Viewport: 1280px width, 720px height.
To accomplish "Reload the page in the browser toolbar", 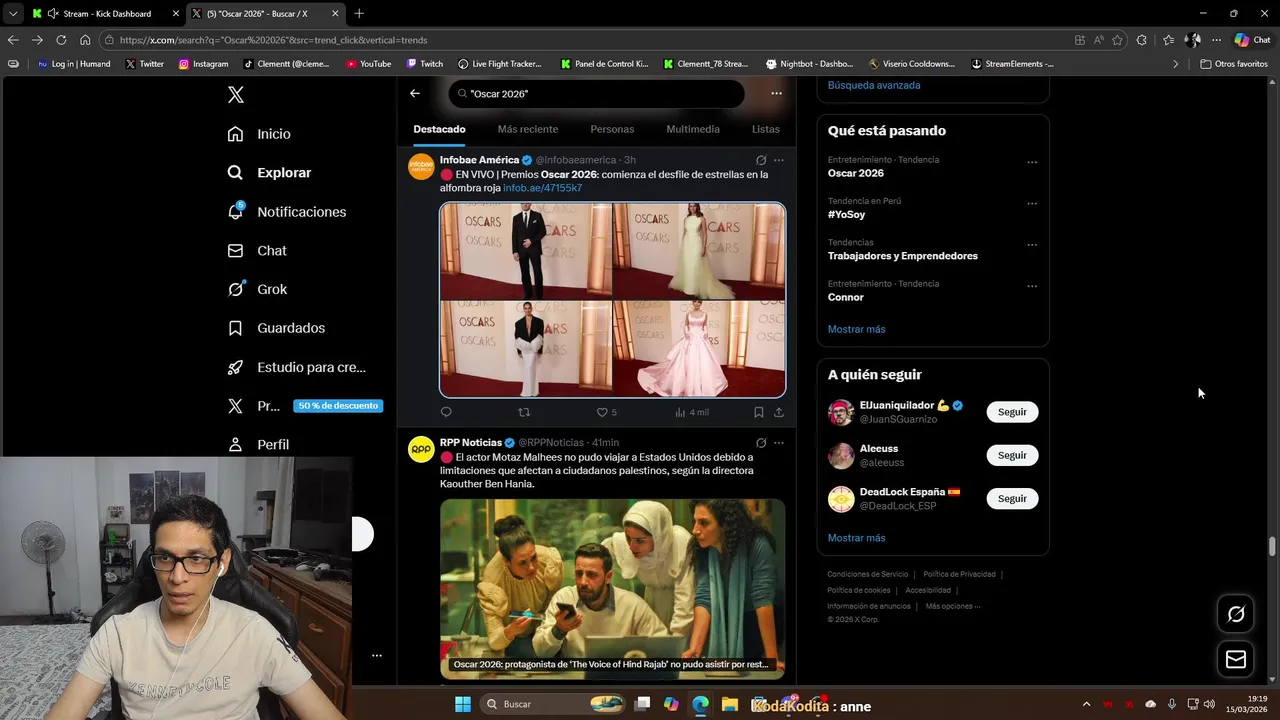I will click(x=61, y=40).
